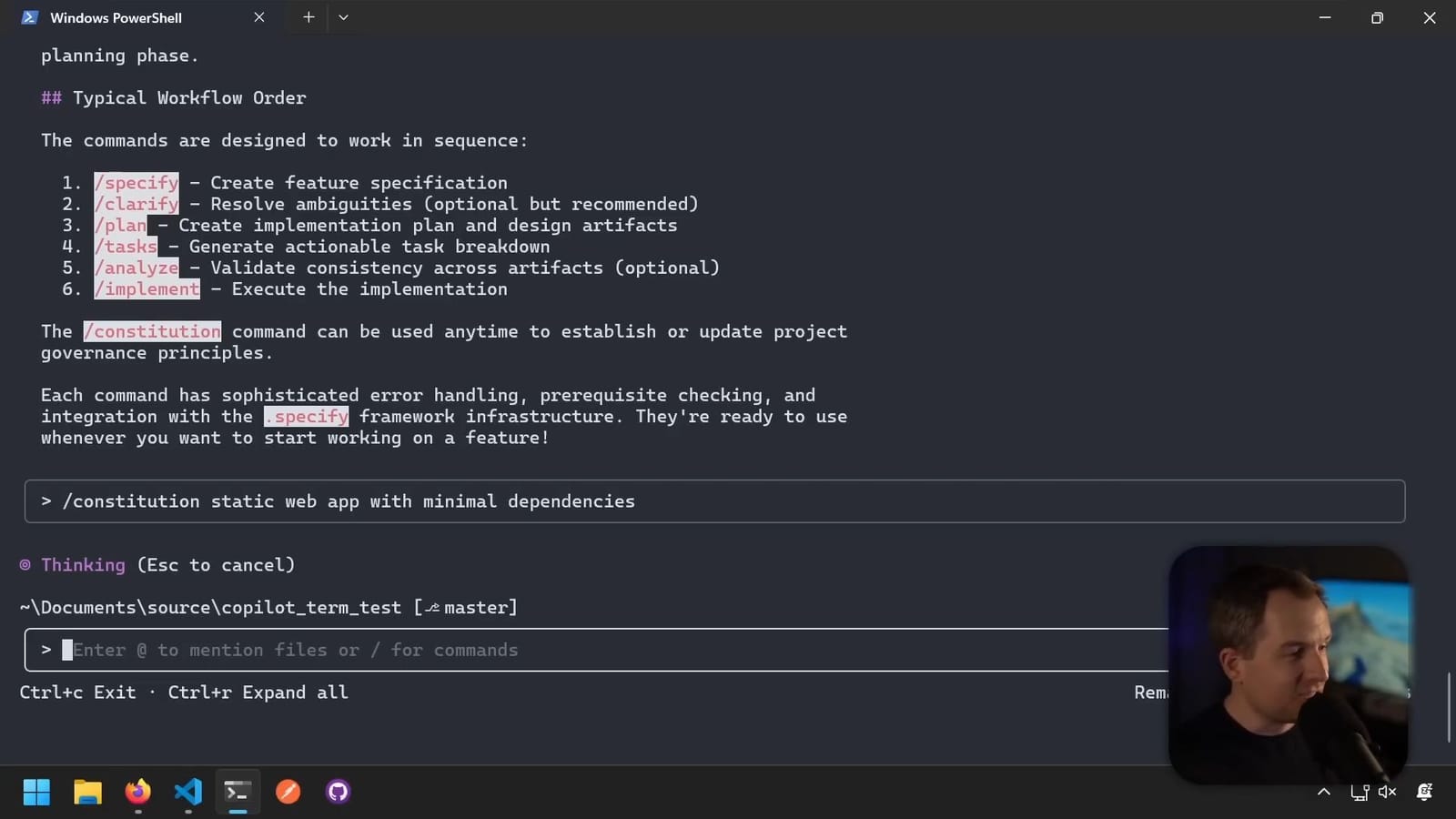Click the branch icon beside master
The width and height of the screenshot is (1456, 819).
432,606
